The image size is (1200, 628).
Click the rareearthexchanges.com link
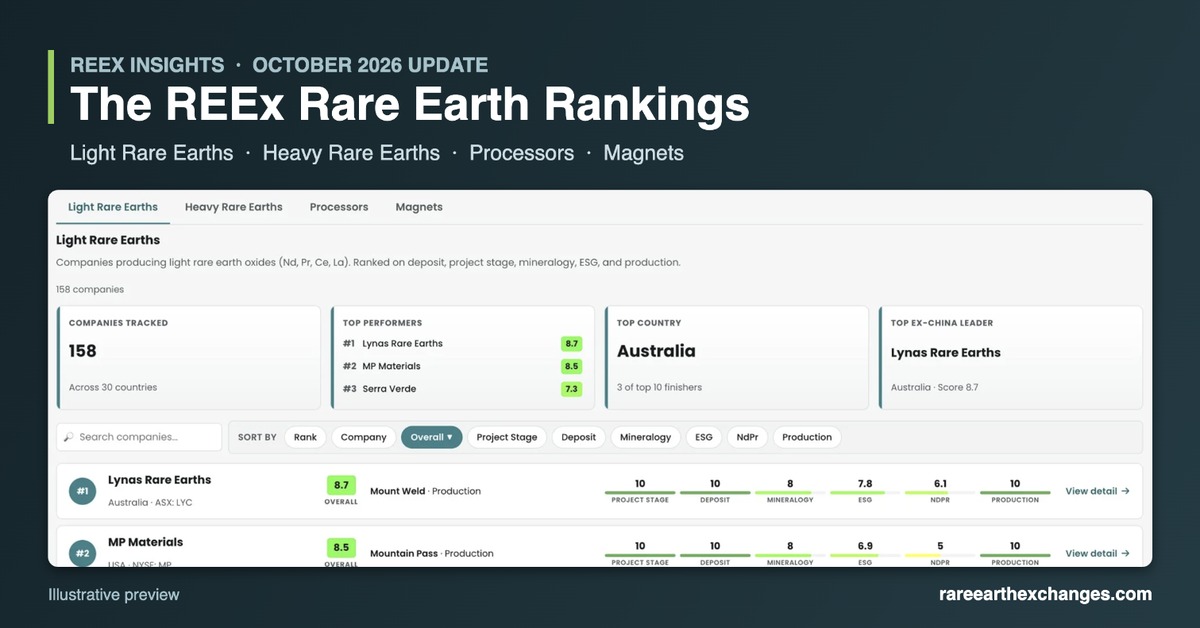(x=1046, y=594)
